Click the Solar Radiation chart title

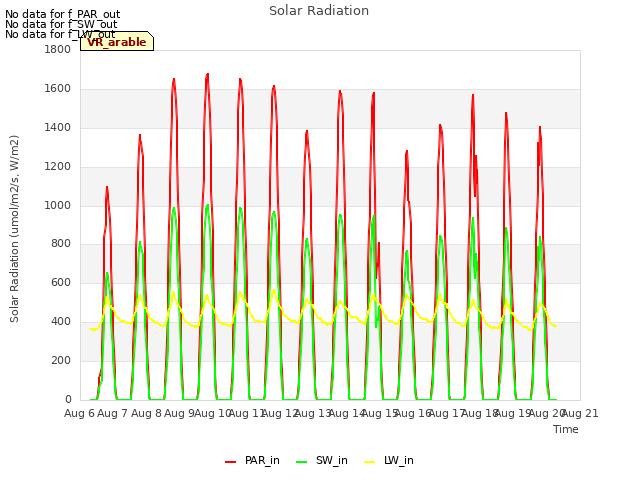tap(319, 11)
